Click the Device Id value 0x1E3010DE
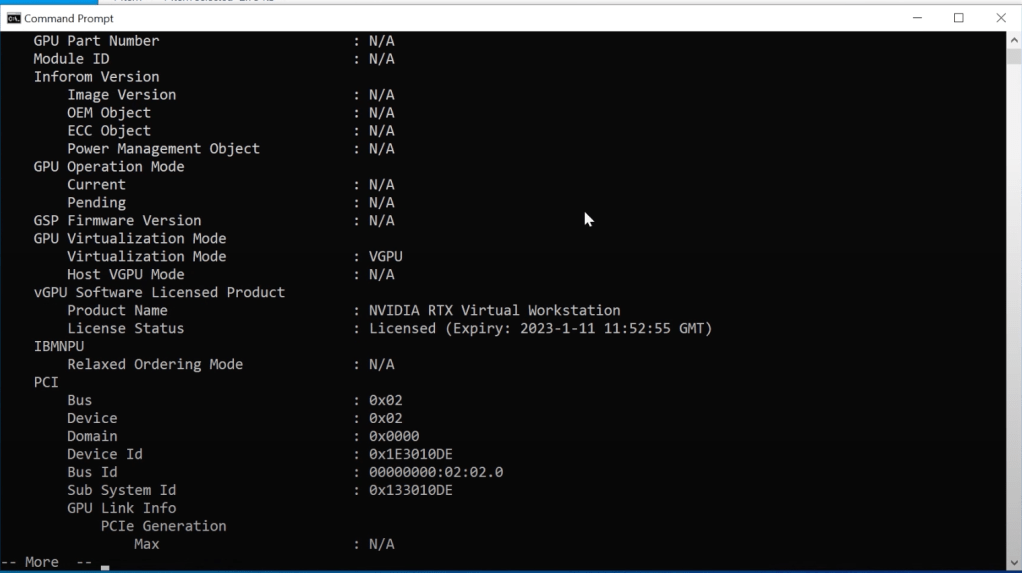 click(410, 454)
